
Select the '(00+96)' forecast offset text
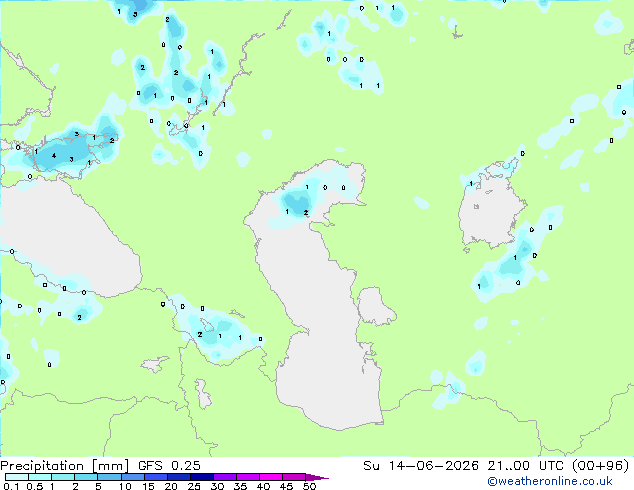(x=601, y=466)
